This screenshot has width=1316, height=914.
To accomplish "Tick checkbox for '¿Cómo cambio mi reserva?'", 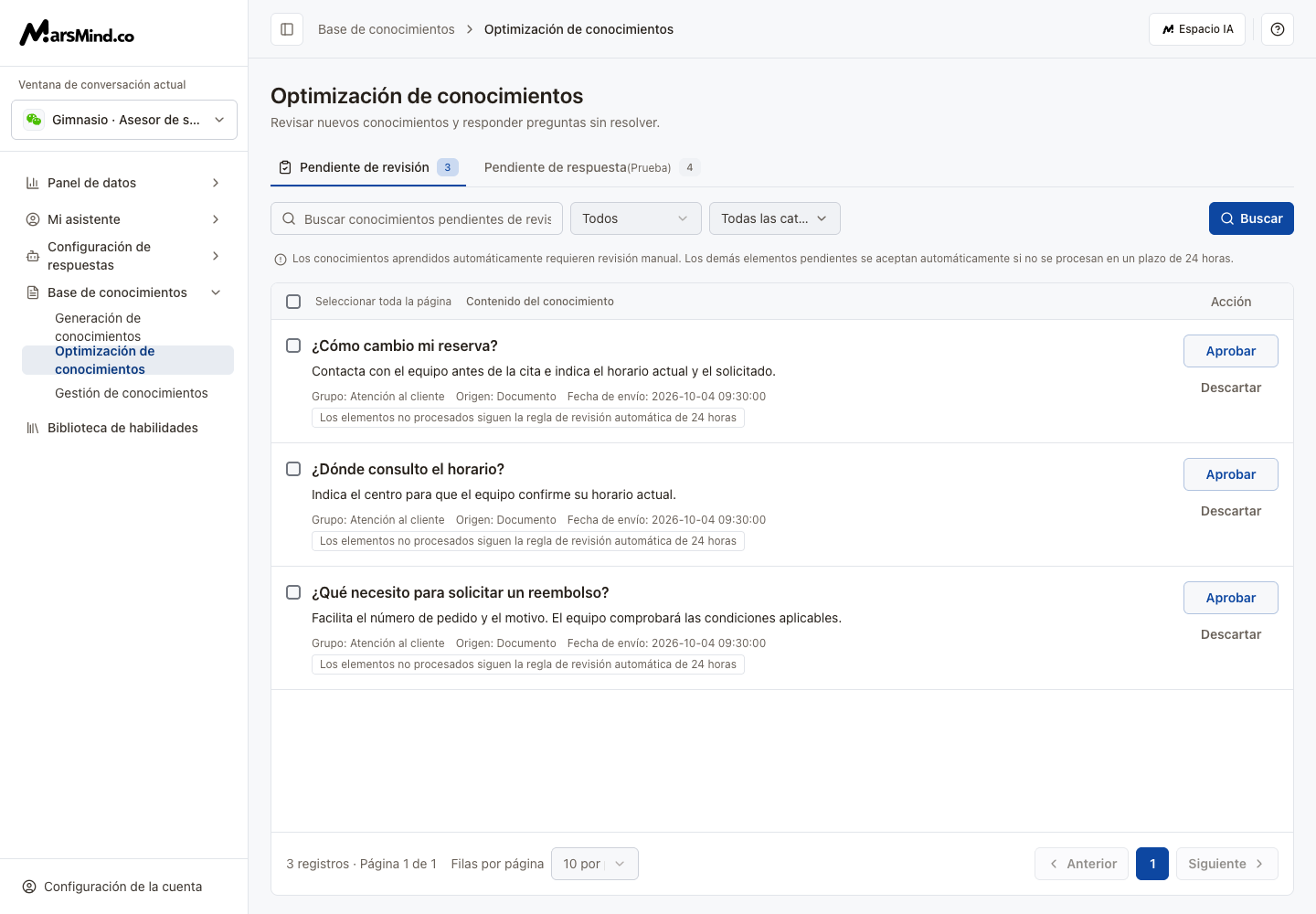I will coord(293,345).
